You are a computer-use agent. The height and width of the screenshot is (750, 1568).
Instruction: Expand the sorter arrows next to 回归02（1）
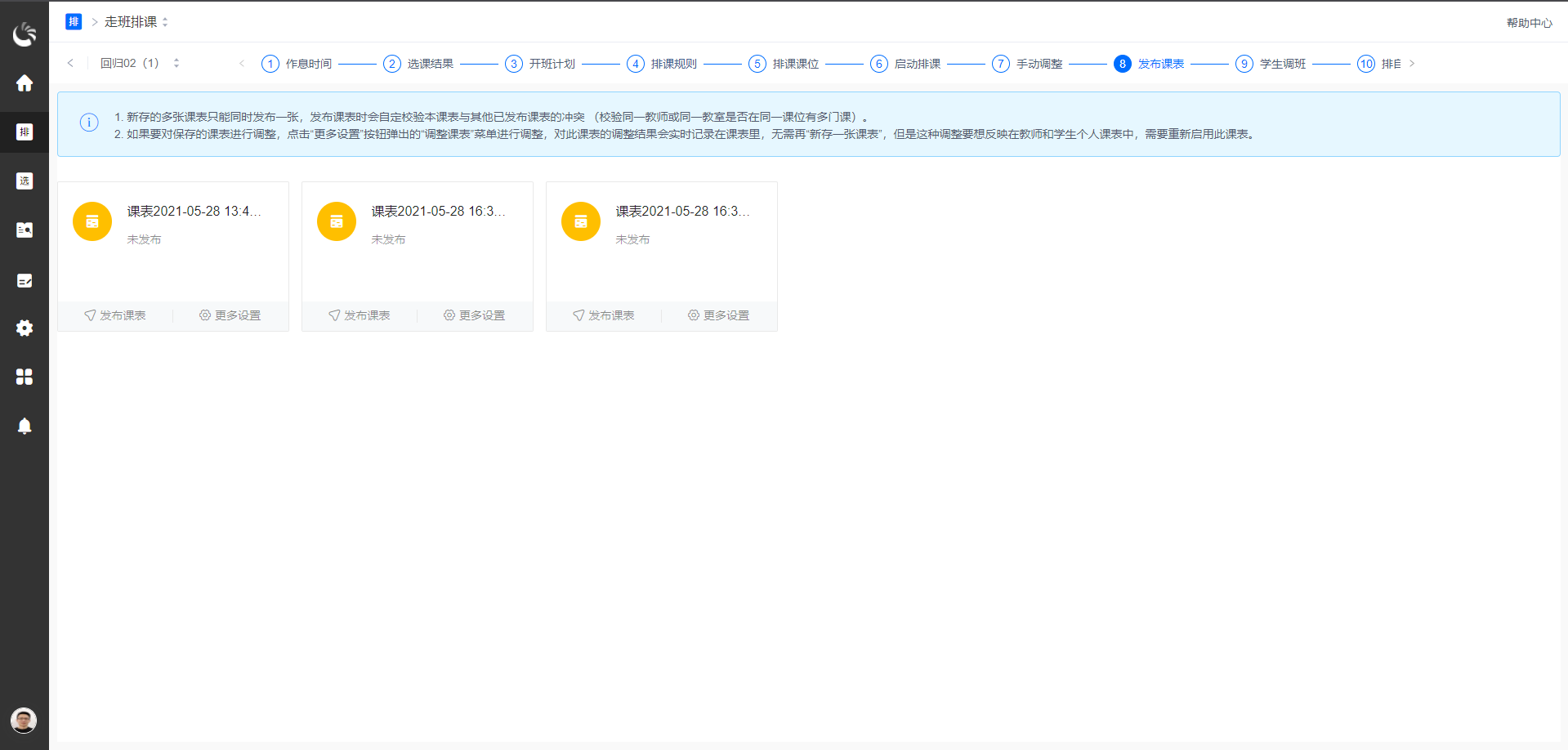point(176,62)
